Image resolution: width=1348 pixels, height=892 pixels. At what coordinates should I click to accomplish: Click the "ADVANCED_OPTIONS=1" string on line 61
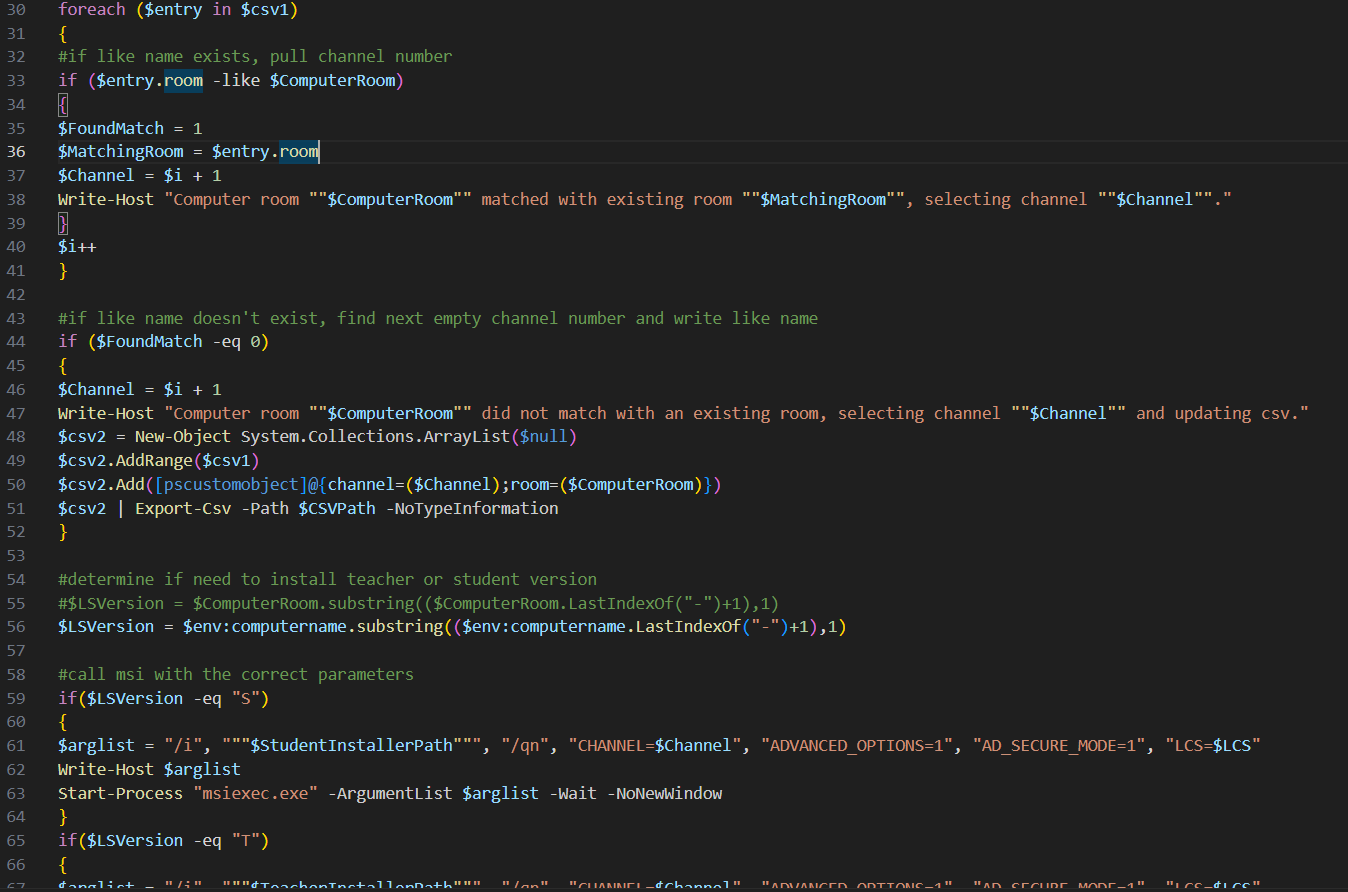(857, 746)
